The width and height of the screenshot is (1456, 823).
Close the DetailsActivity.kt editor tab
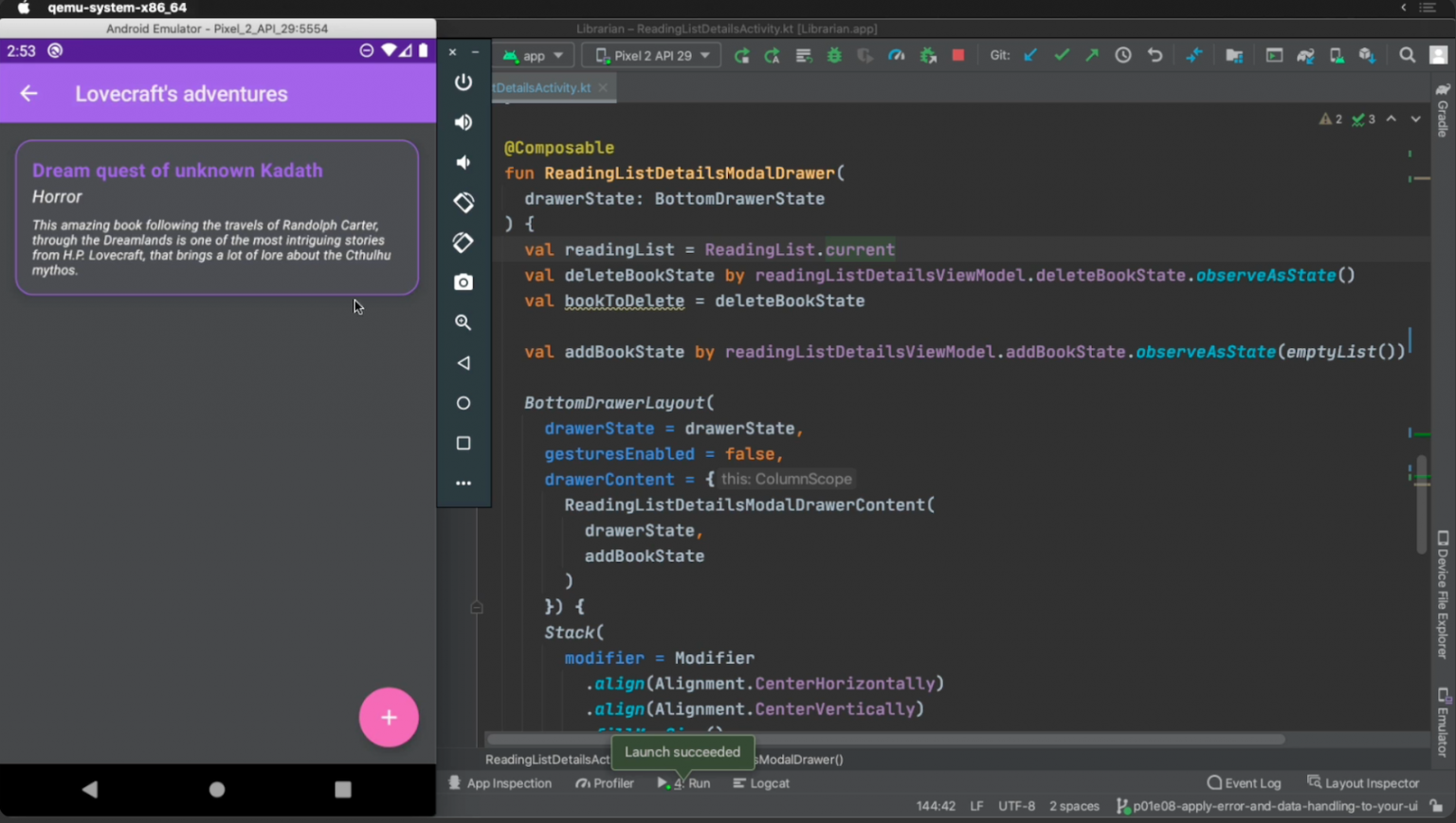[603, 87]
